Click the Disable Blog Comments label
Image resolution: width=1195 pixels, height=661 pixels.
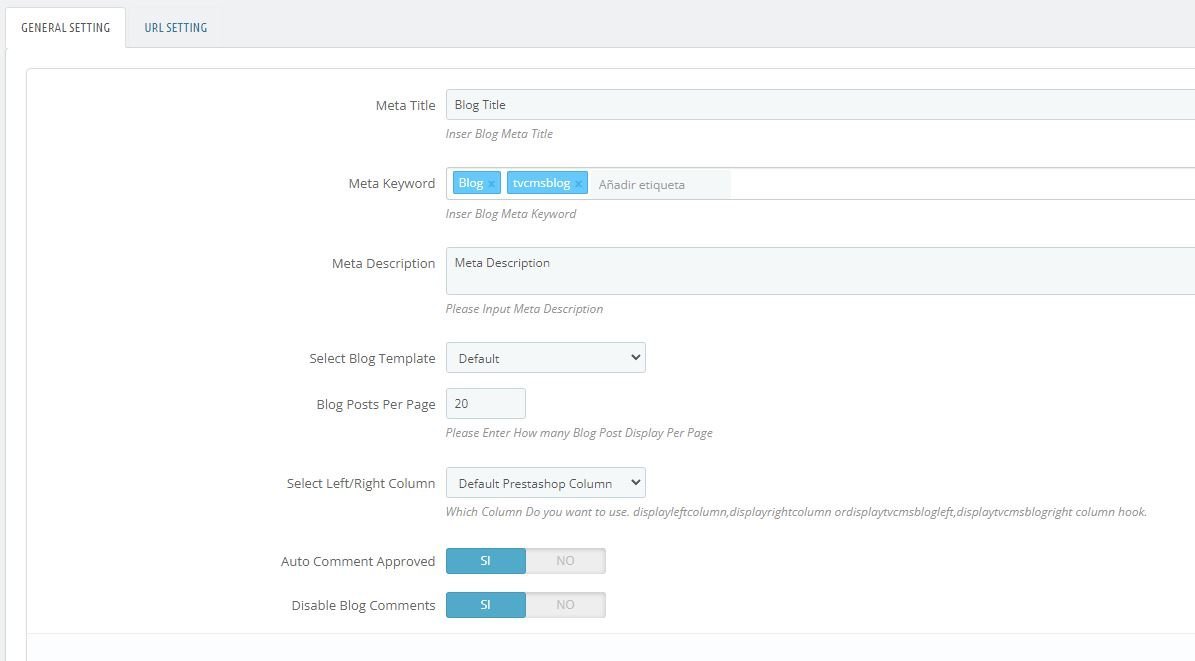coord(364,605)
